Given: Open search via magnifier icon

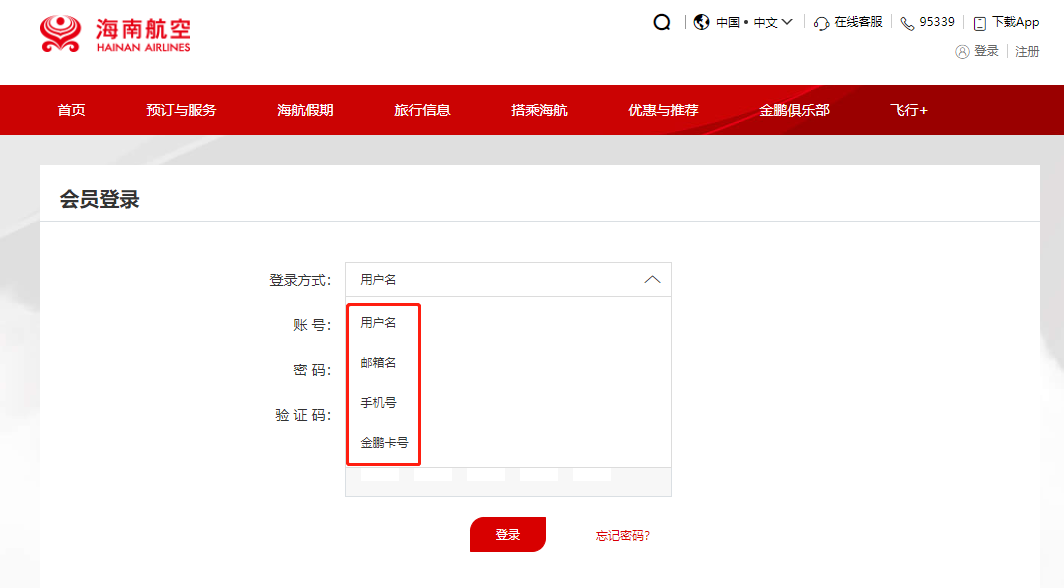Looking at the screenshot, I should pyautogui.click(x=662, y=22).
